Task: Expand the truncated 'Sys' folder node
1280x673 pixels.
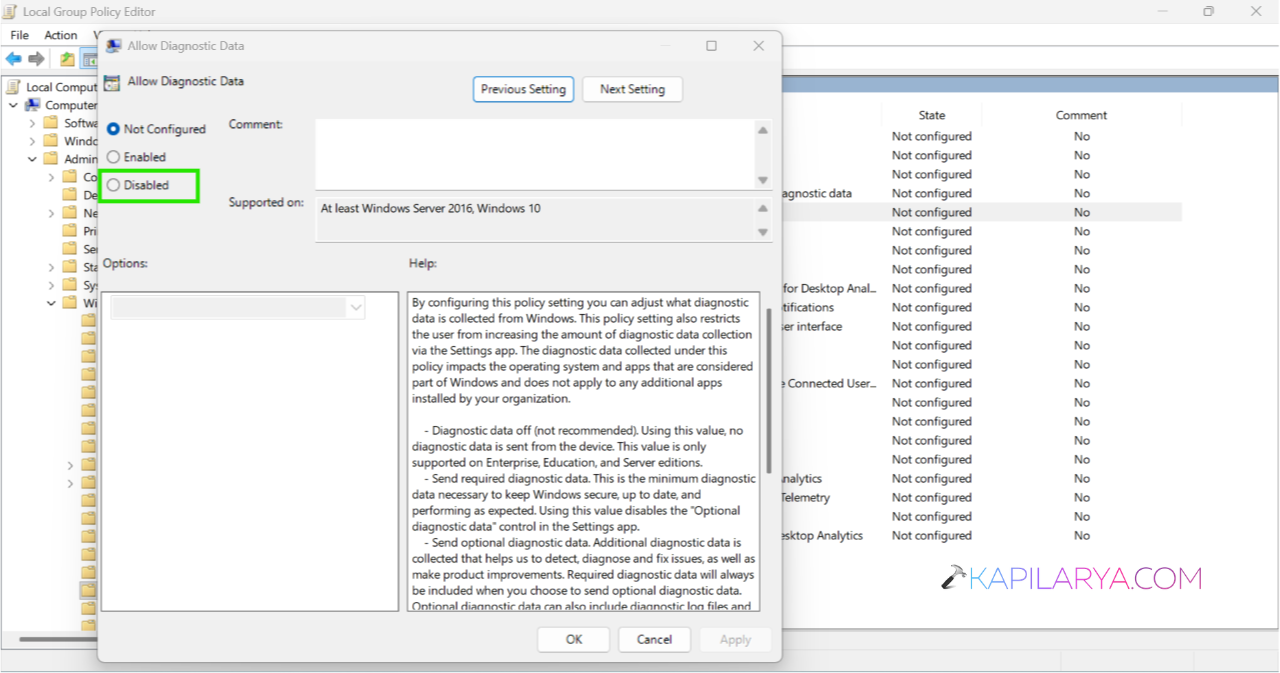Action: tap(51, 285)
